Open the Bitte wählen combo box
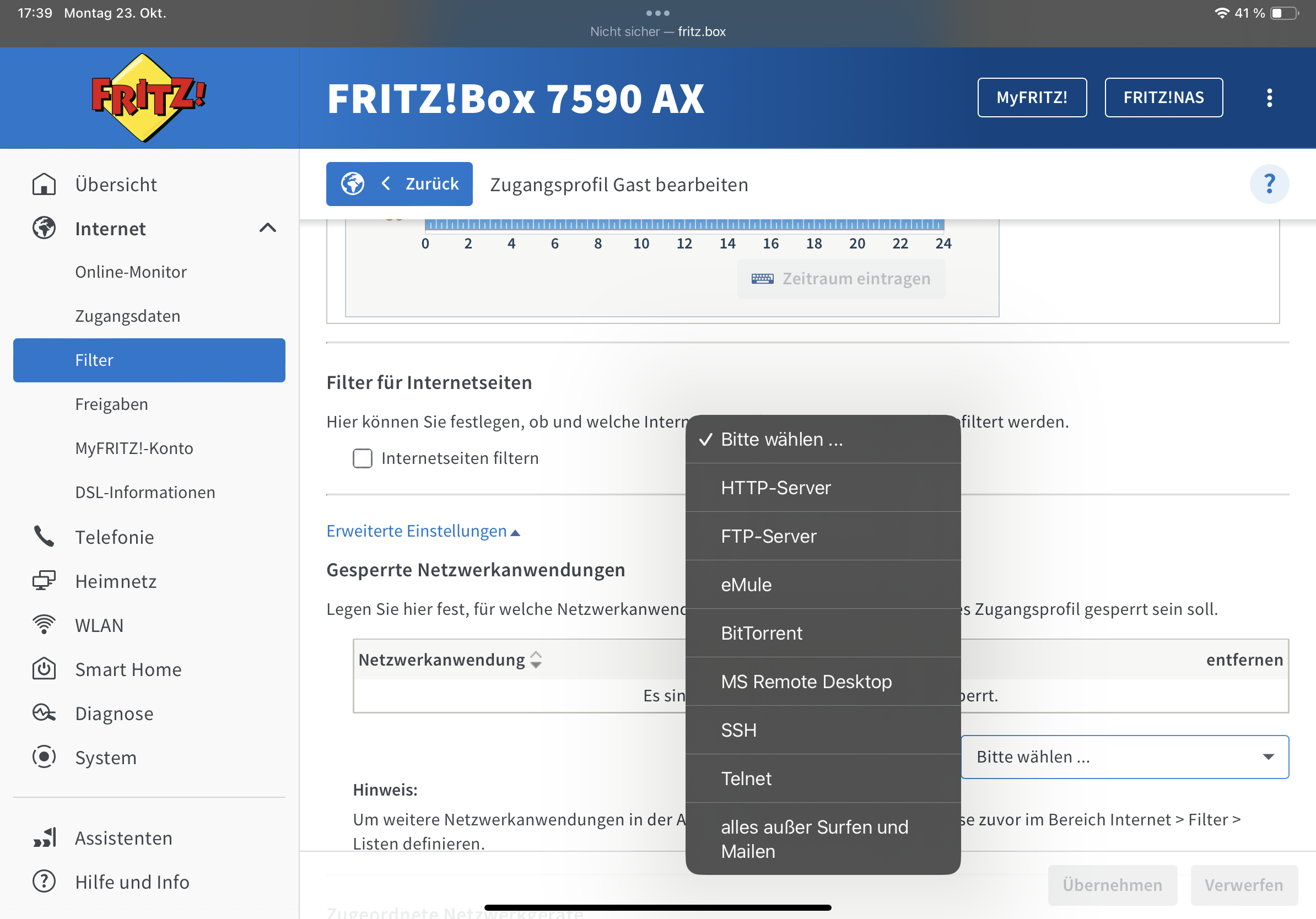Image resolution: width=1316 pixels, height=919 pixels. pos(1124,757)
